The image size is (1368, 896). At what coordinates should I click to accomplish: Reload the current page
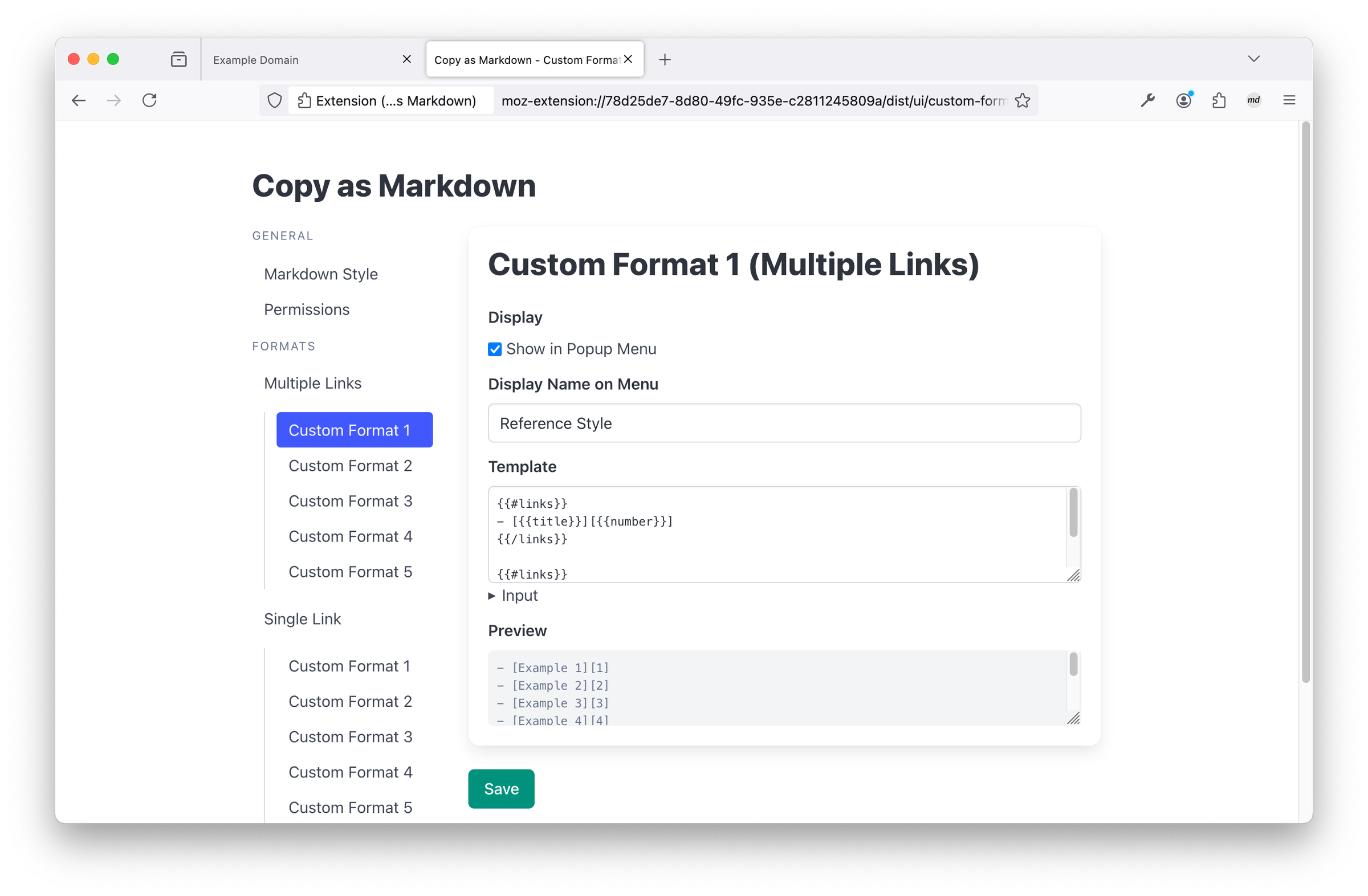pos(149,100)
